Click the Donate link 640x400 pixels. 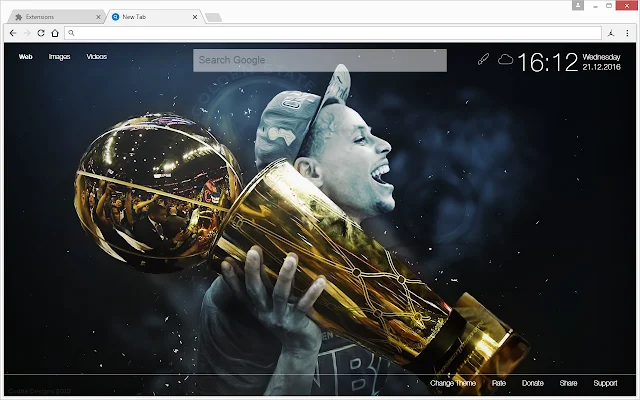(x=533, y=383)
